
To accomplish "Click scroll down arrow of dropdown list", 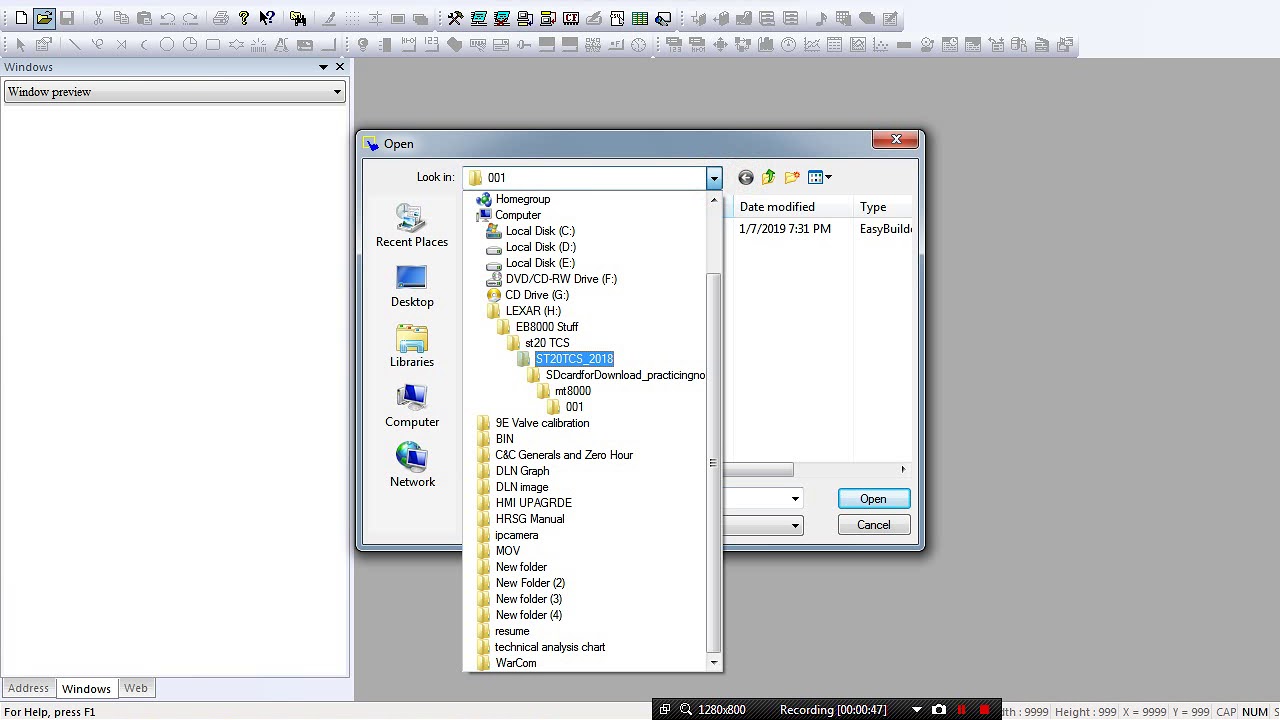I will (714, 663).
